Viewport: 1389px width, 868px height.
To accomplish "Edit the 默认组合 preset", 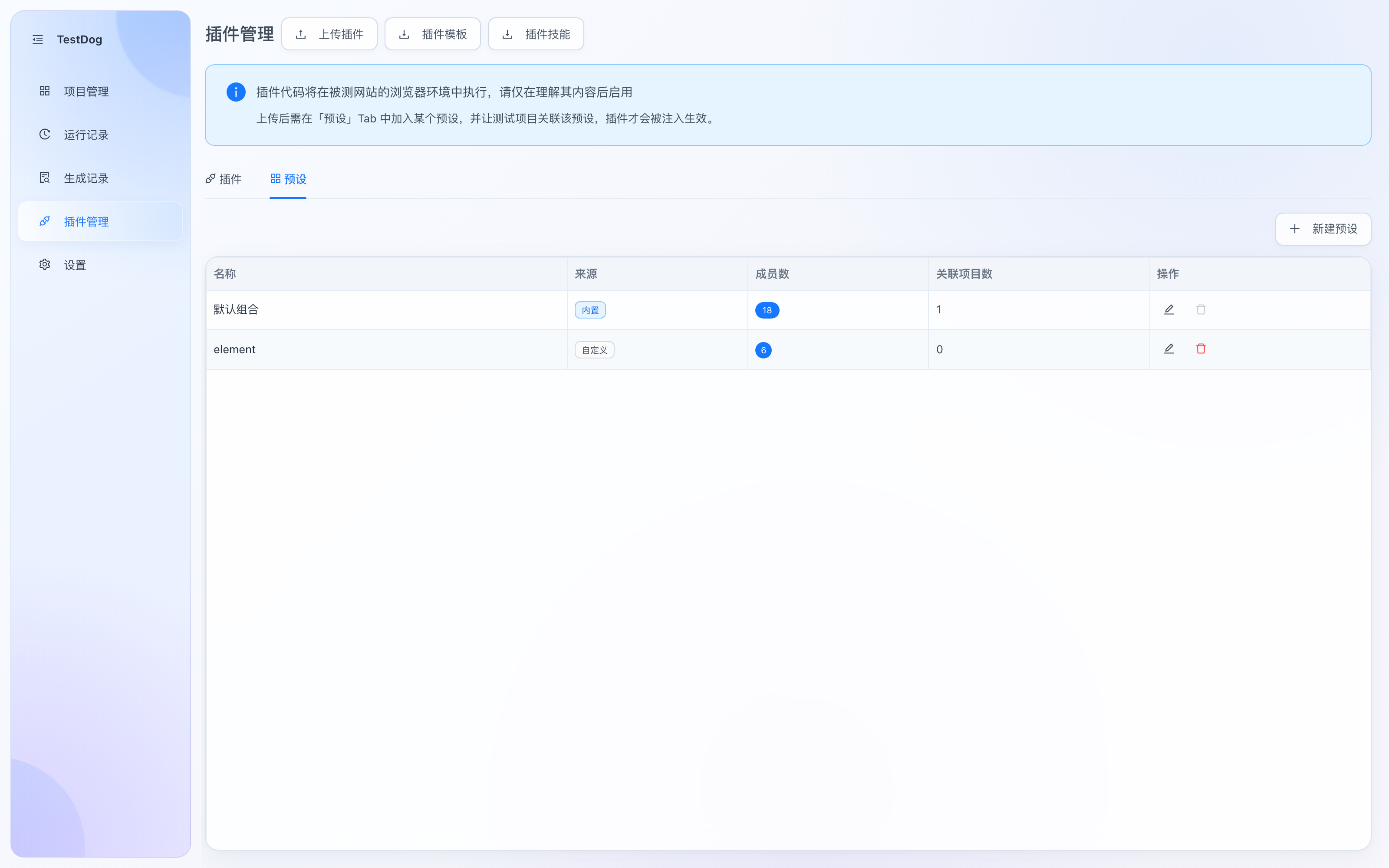I will (x=1168, y=309).
